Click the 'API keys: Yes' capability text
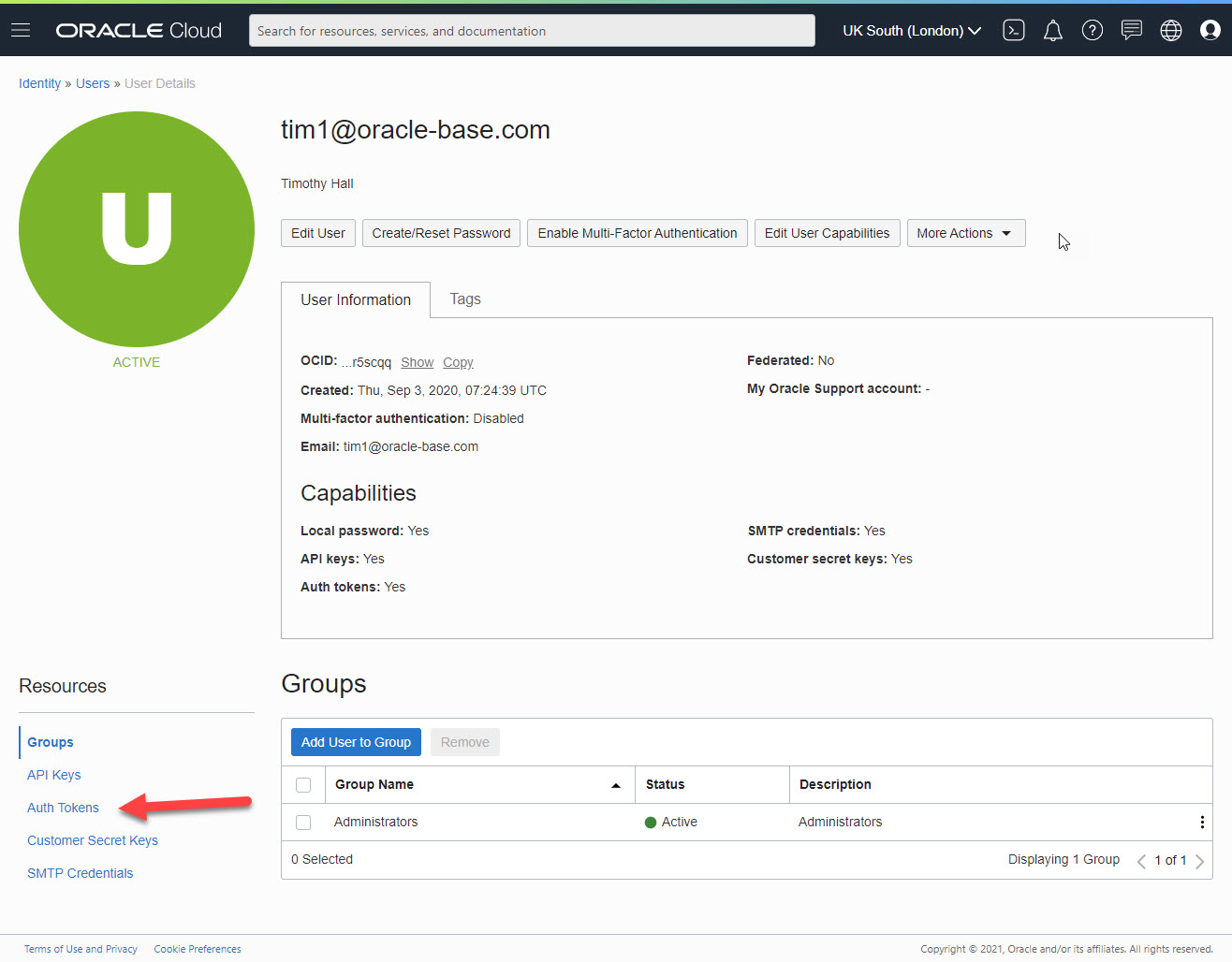Image resolution: width=1232 pixels, height=962 pixels. [x=343, y=559]
